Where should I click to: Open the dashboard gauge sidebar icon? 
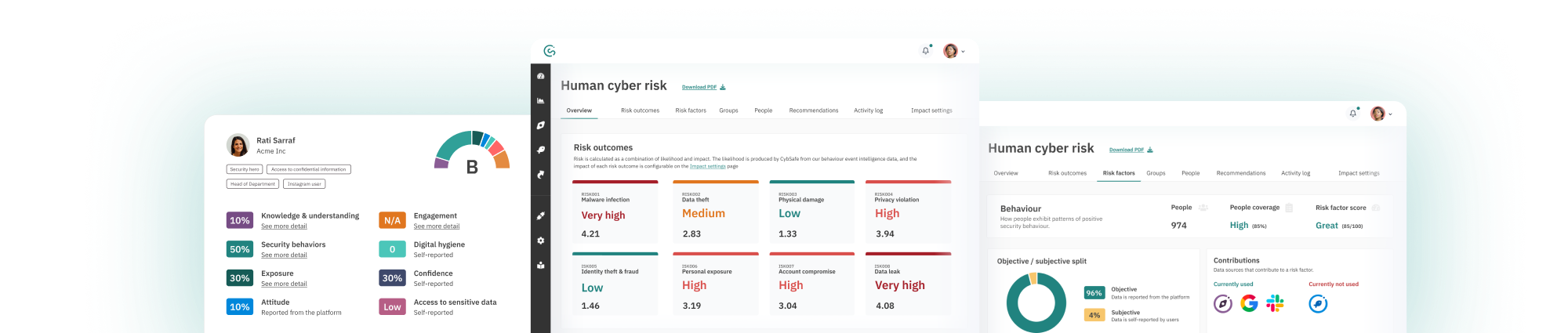click(541, 76)
